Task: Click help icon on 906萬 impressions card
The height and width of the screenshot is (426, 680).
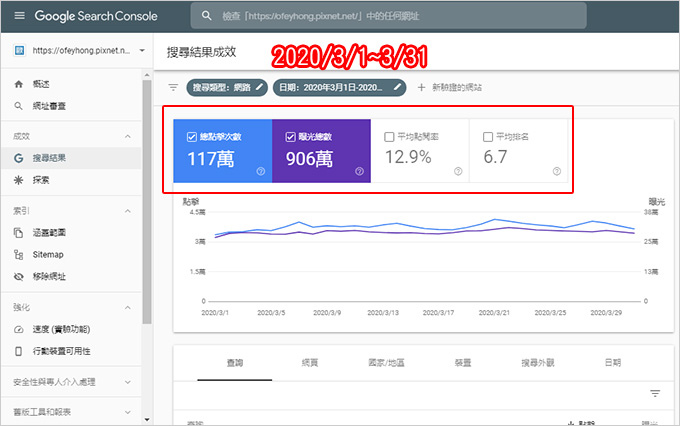Action: tap(360, 171)
